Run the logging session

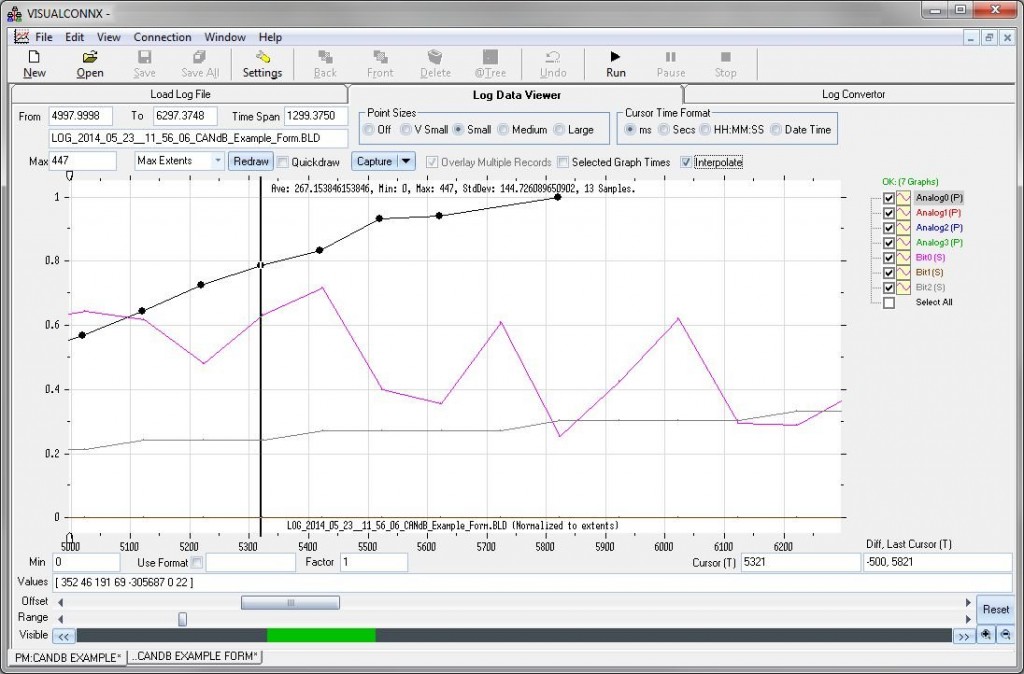(614, 64)
